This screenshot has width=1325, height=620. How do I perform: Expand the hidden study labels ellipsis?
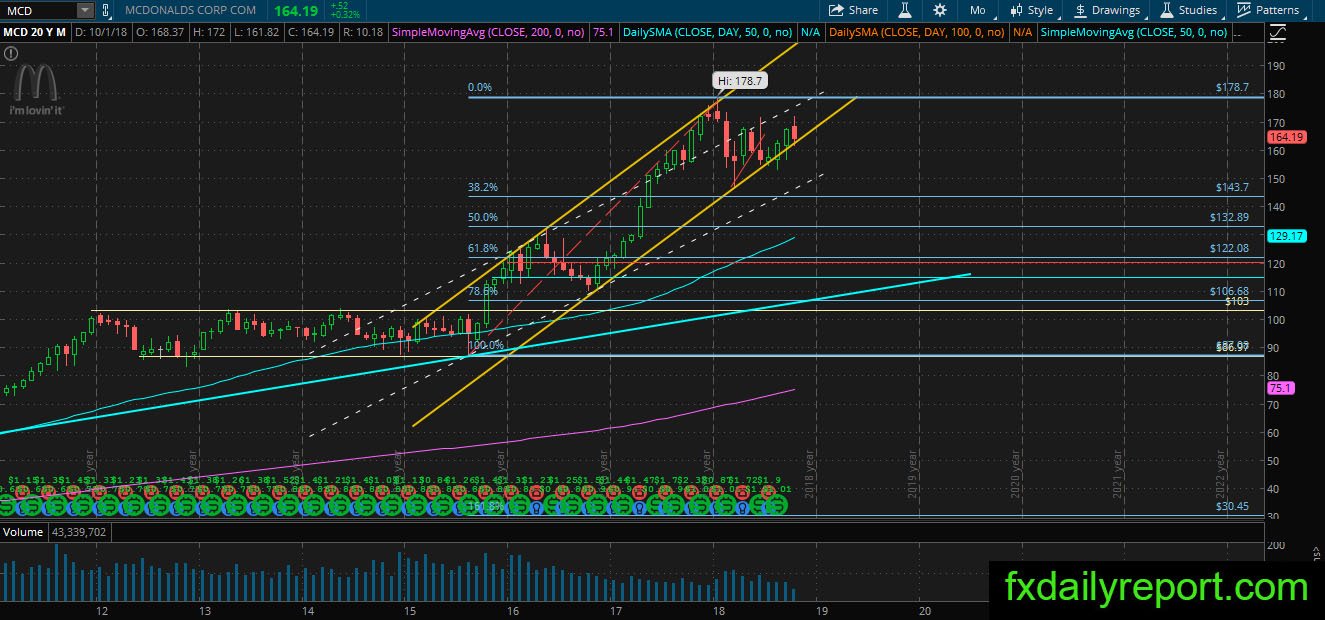(x=1238, y=32)
